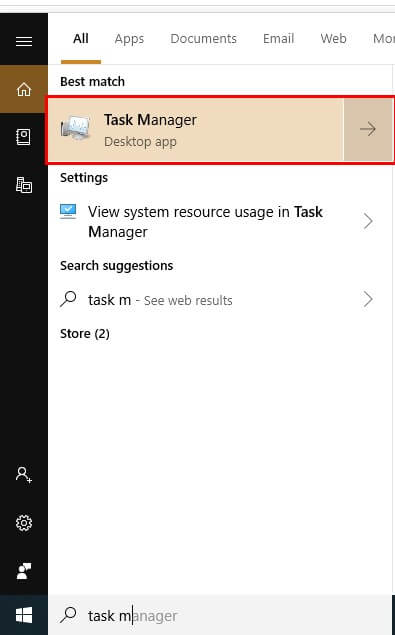Expand the task m web results chevron

click(368, 299)
